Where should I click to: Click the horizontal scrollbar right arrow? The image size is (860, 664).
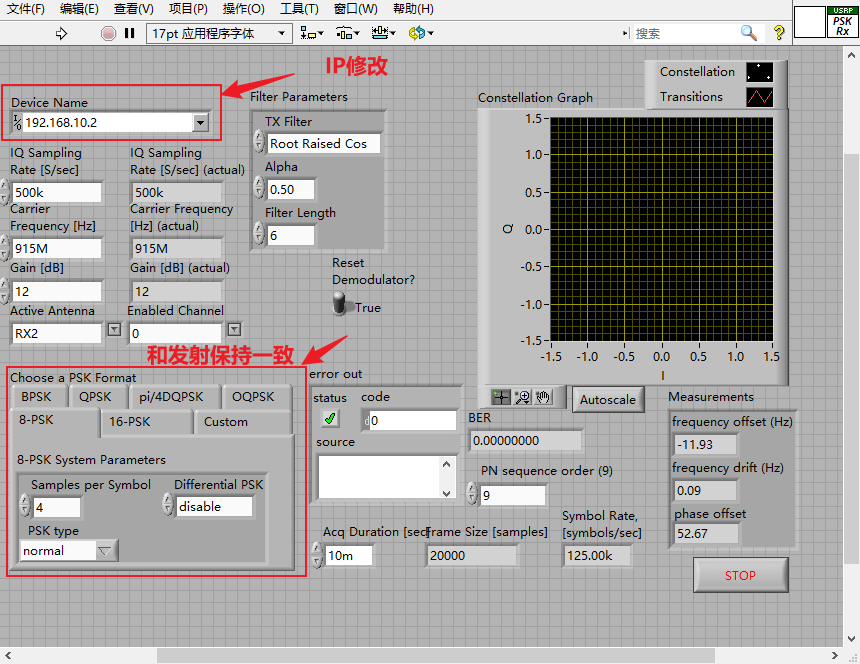point(835,655)
